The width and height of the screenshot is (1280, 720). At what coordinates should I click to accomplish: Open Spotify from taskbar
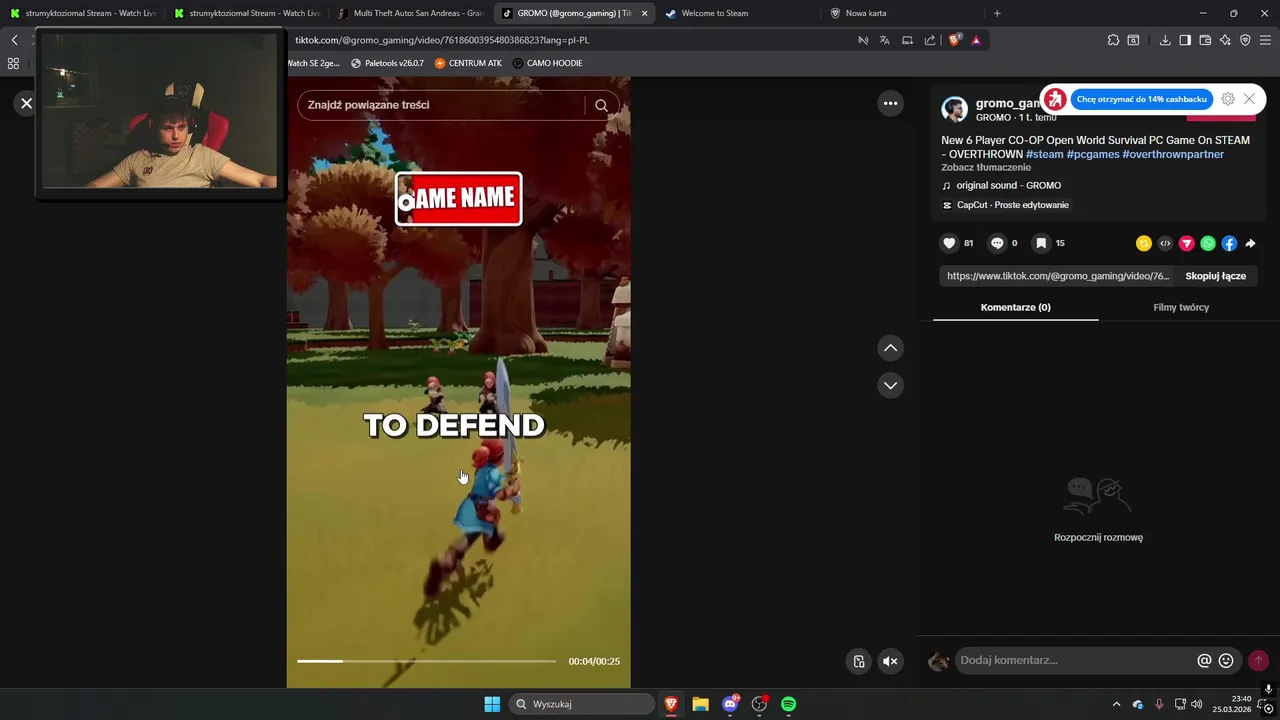coord(788,704)
